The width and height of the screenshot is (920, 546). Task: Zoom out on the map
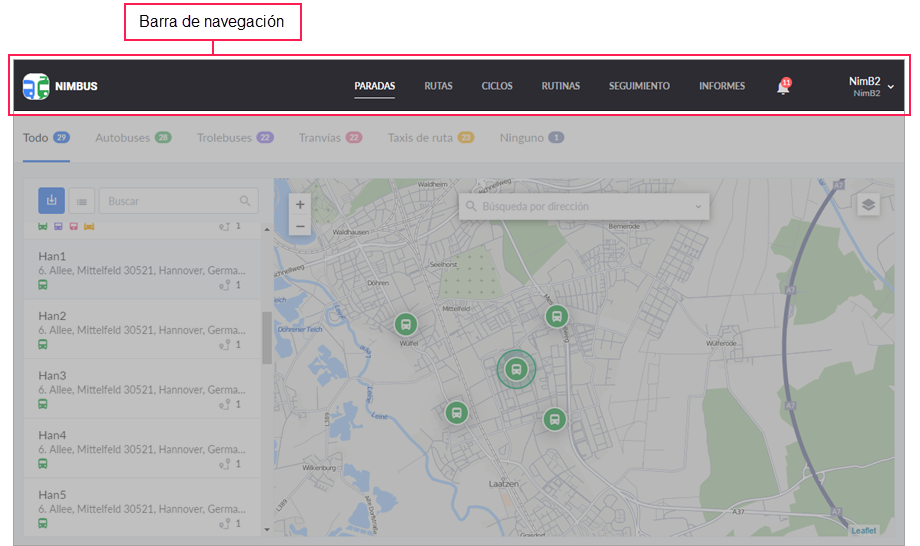point(300,227)
